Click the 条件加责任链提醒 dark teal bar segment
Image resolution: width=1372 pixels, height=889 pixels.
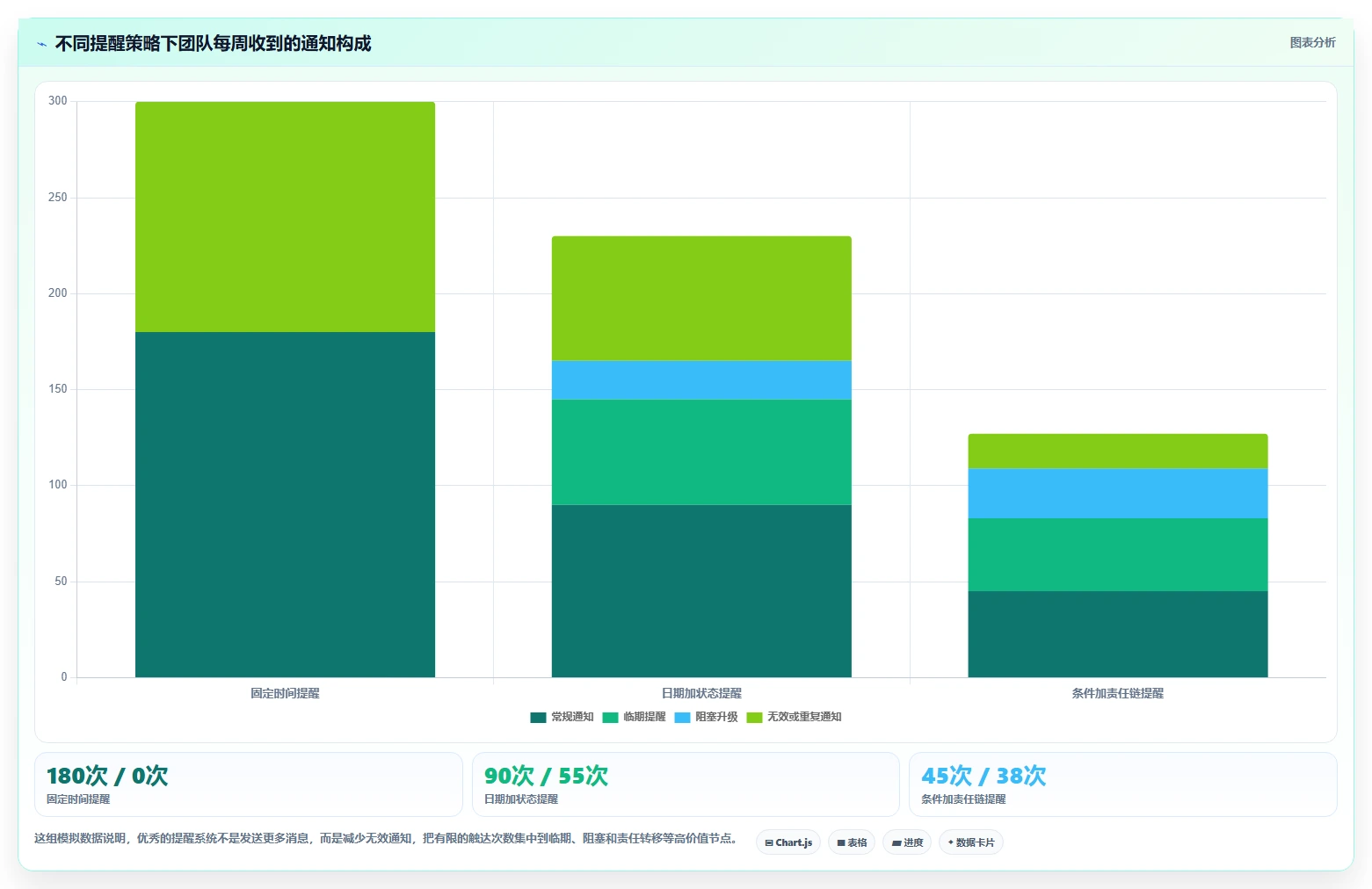coord(1118,634)
